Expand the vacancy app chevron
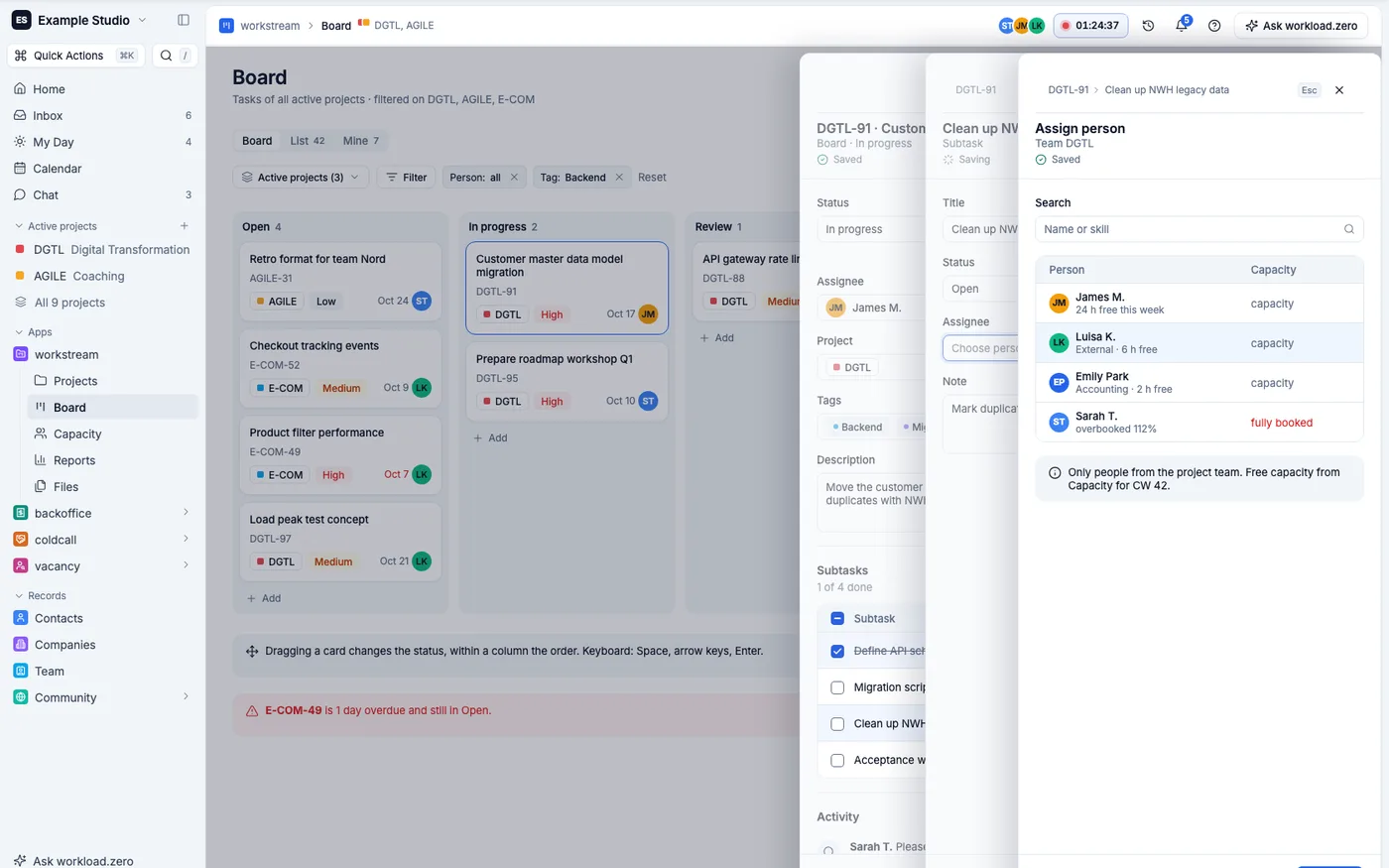Viewport: 1389px width, 868px height. pos(186,565)
